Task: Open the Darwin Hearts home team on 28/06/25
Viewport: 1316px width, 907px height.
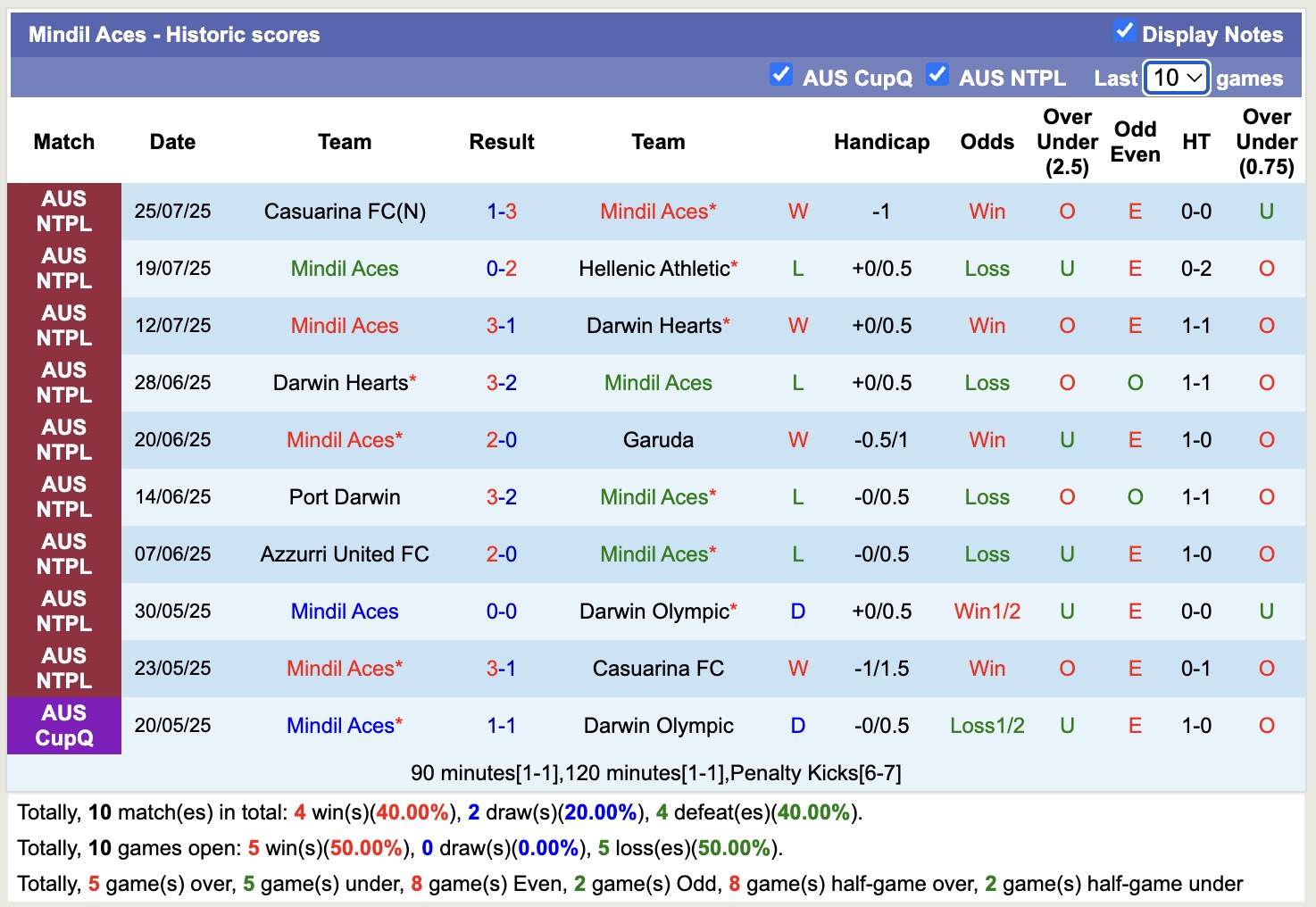Action: (x=340, y=383)
